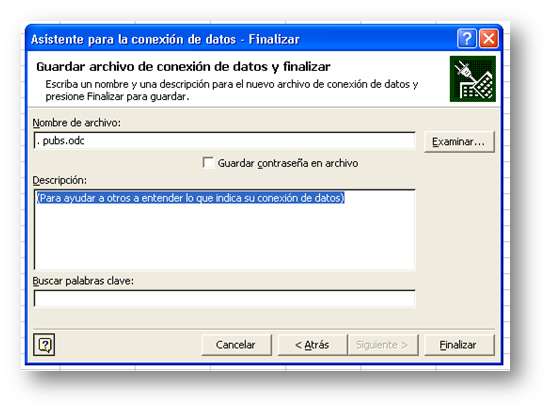This screenshot has height=413, width=552.
Task: Click Finalizar to save the connection
Action: (459, 345)
